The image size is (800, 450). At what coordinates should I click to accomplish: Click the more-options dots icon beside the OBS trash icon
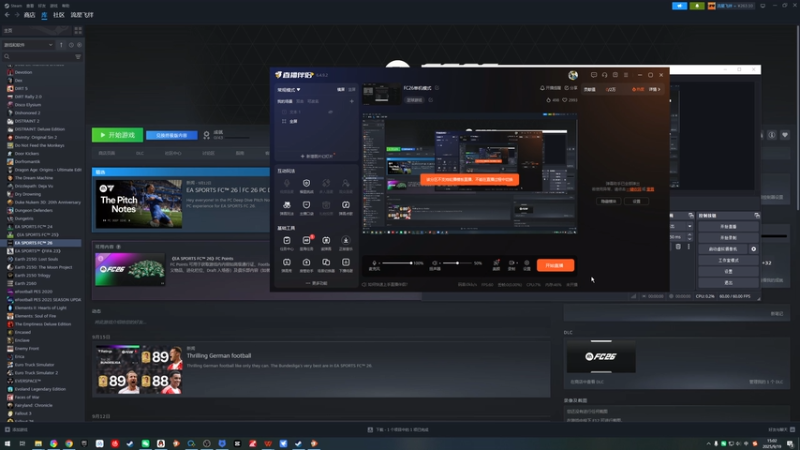pyautogui.click(x=688, y=246)
